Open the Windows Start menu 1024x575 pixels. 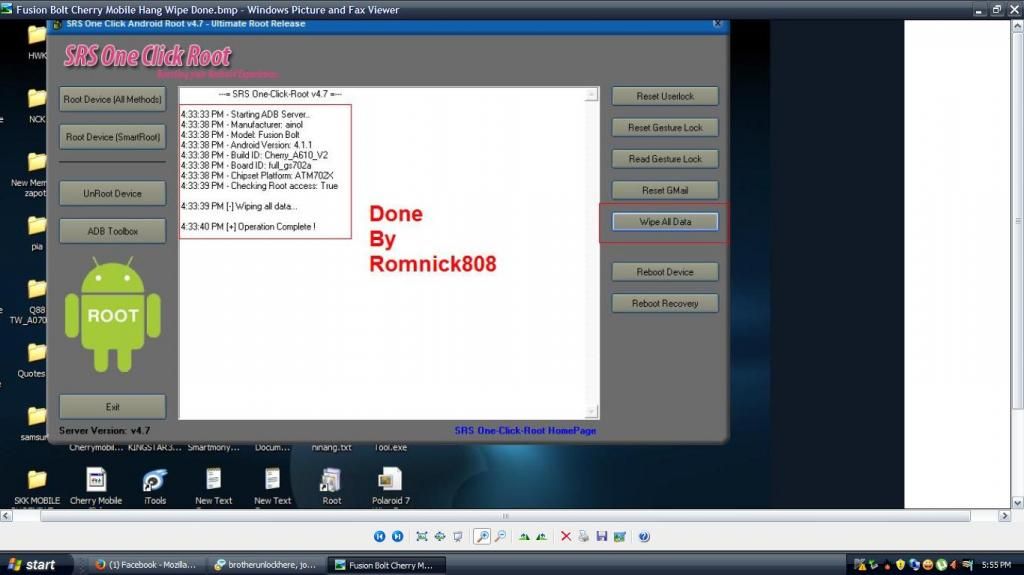30,565
